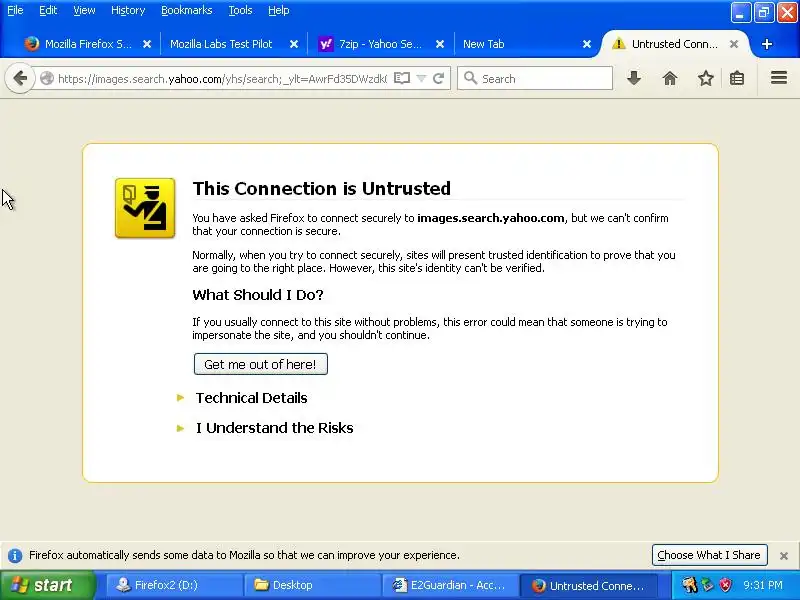
Task: Close the 7zip - Yahoo Se... tab
Action: tap(440, 44)
